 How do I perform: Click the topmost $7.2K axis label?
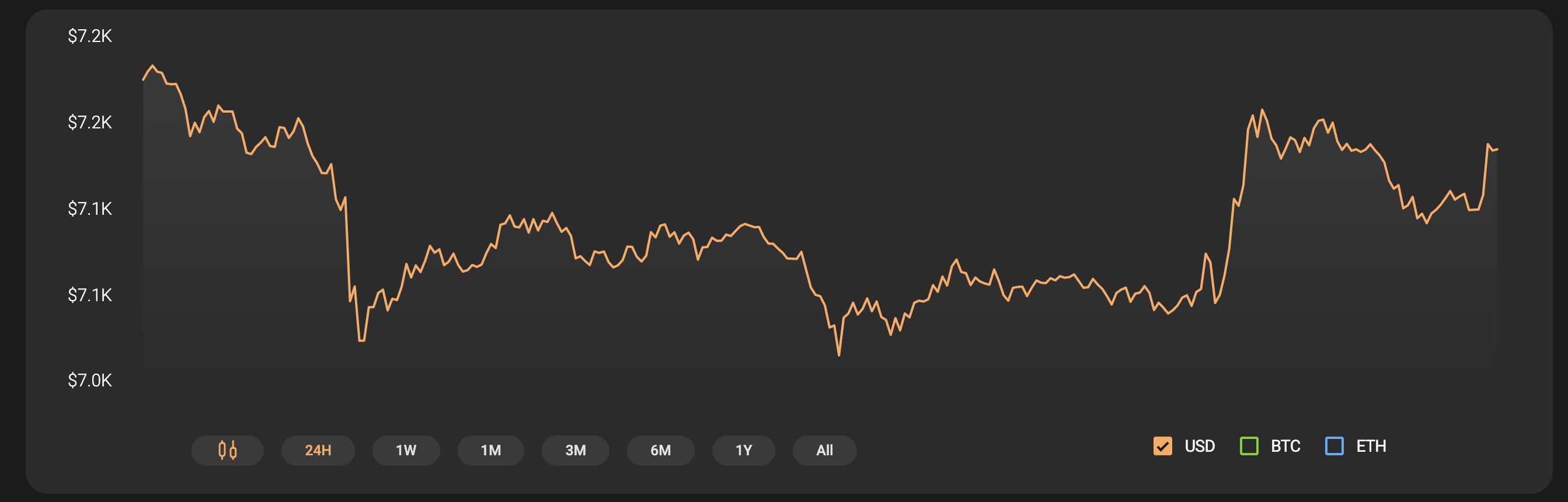tap(89, 36)
